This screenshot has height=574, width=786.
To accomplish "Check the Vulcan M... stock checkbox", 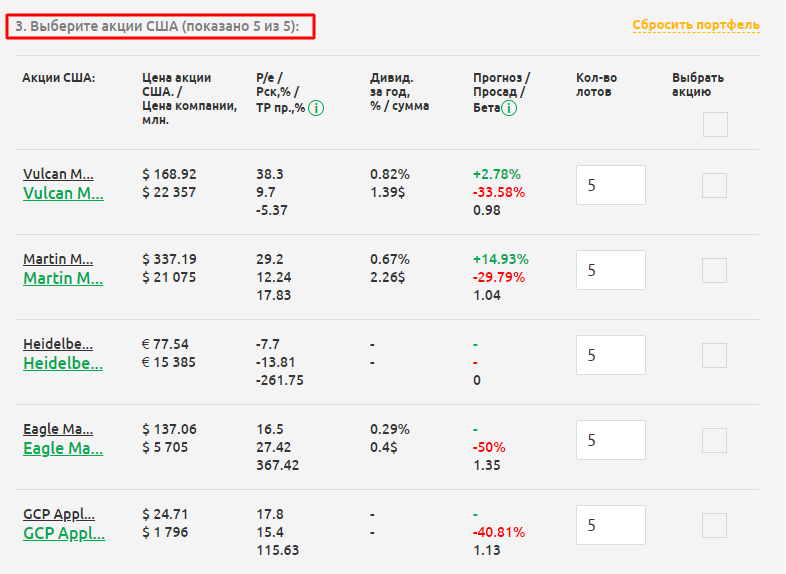I will point(715,185).
